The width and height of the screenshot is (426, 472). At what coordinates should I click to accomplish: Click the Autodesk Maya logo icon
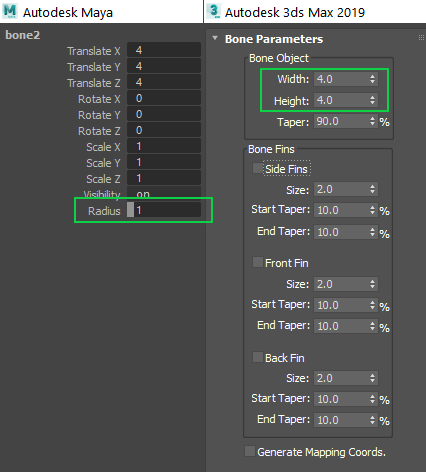point(10,11)
